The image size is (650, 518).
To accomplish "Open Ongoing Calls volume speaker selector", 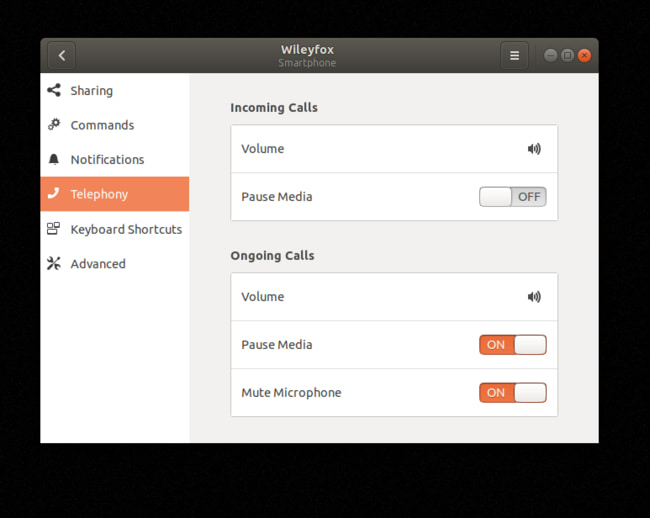I will pyautogui.click(x=534, y=297).
